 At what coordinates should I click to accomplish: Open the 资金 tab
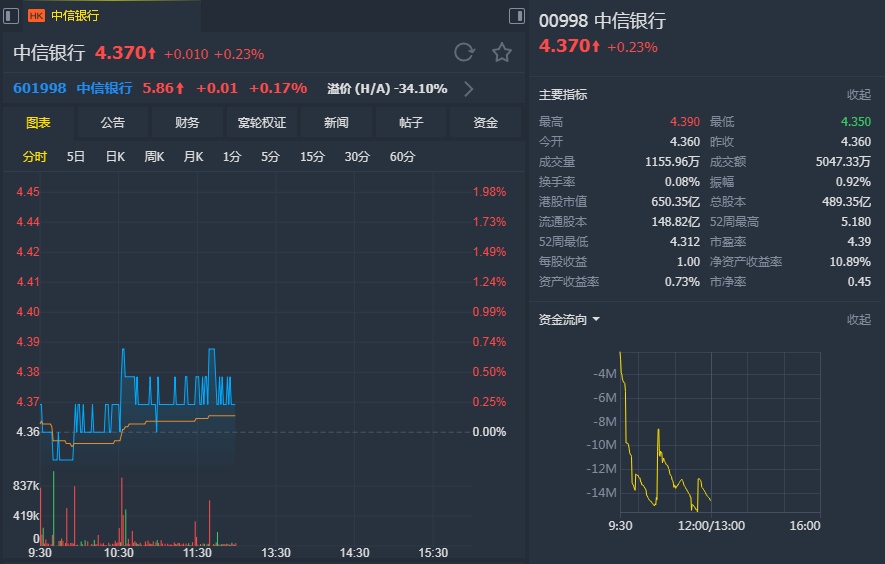(x=485, y=123)
